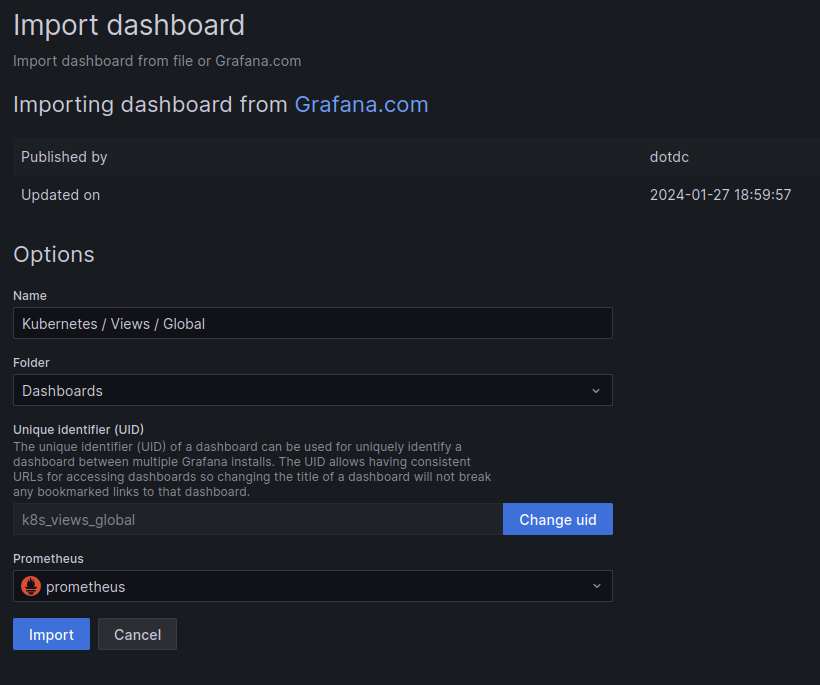
Task: Click the Prometheus flame icon
Action: (31, 586)
